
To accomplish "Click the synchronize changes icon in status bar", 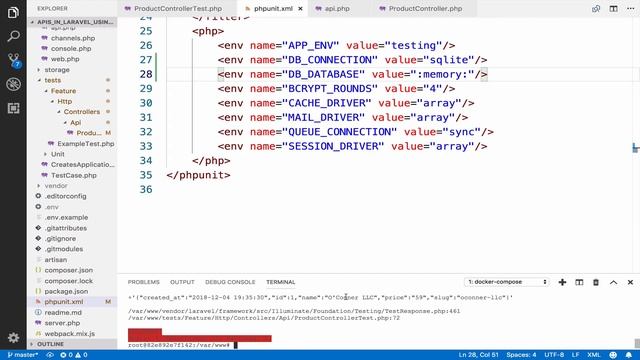I will pos(50,355).
